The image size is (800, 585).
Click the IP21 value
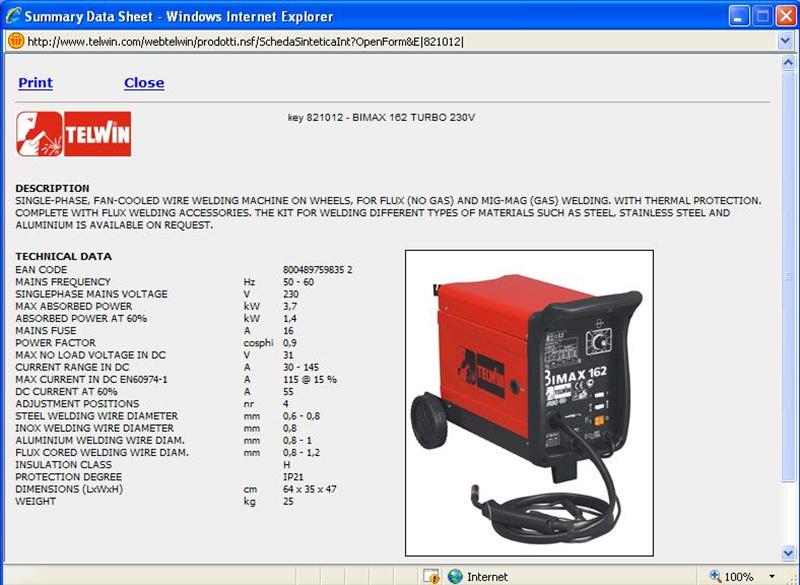tap(293, 478)
